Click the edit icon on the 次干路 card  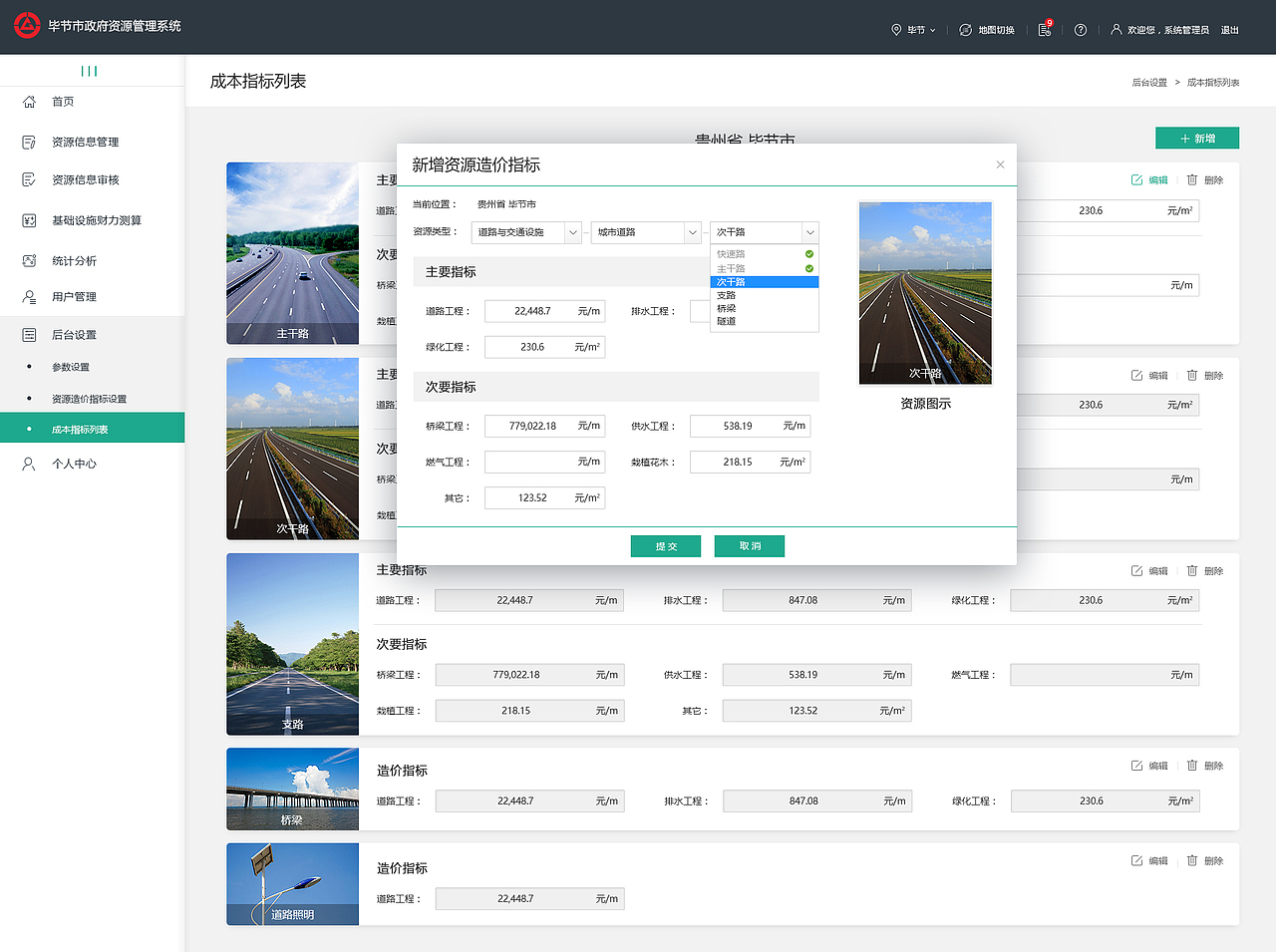coord(1136,376)
